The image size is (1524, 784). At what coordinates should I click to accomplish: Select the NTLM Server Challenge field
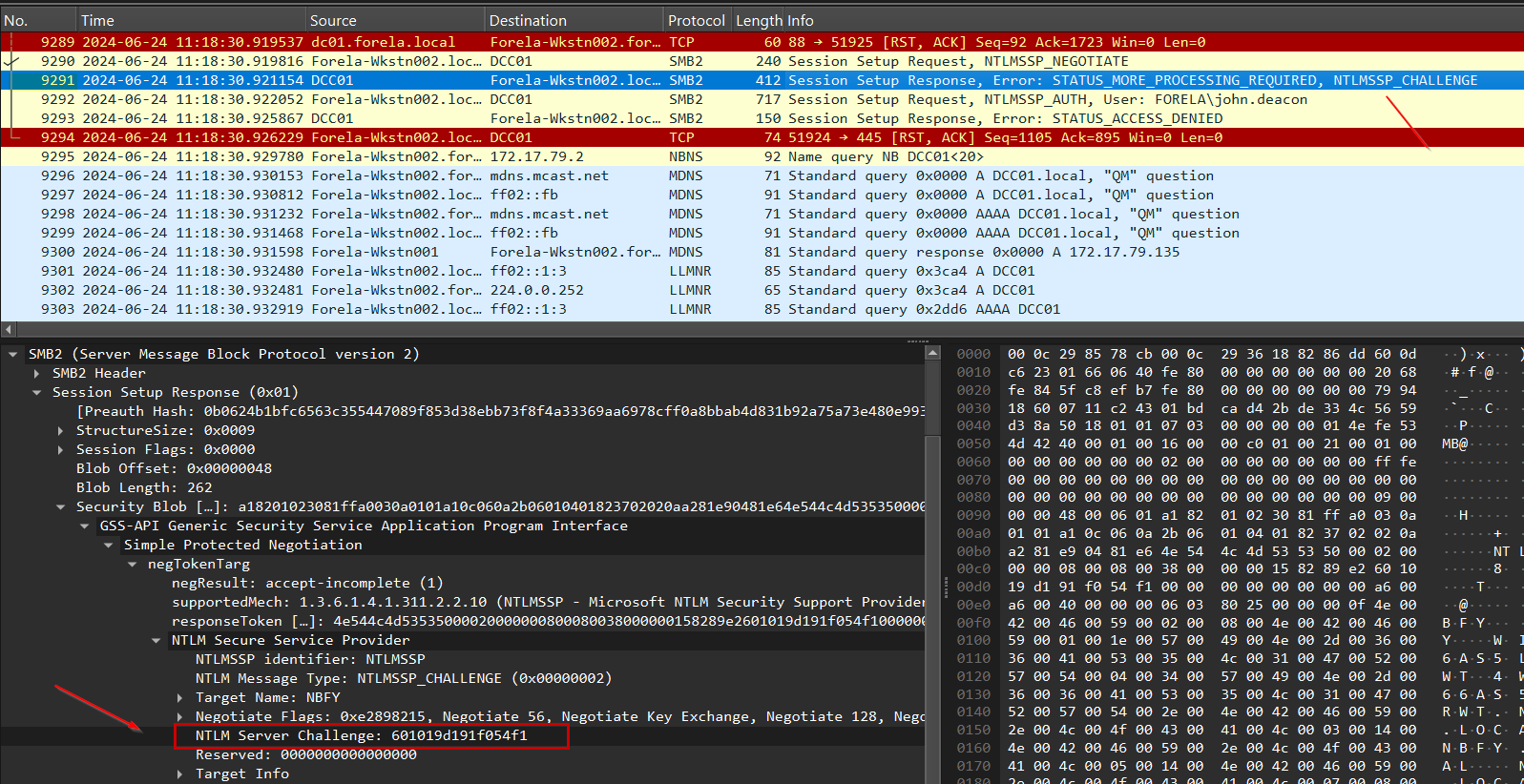(361, 735)
